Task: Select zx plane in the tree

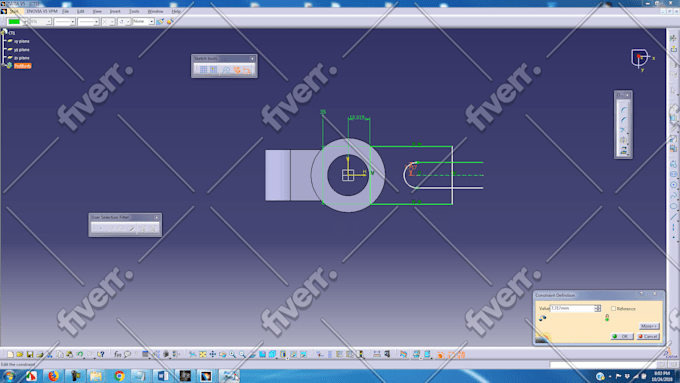Action: [x=21, y=58]
